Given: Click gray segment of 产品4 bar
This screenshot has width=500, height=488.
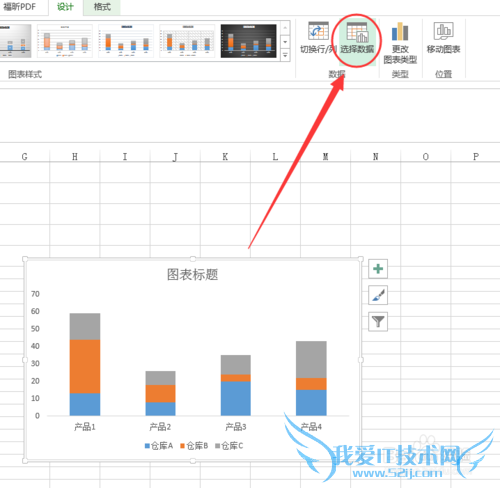Looking at the screenshot, I should (x=311, y=359).
